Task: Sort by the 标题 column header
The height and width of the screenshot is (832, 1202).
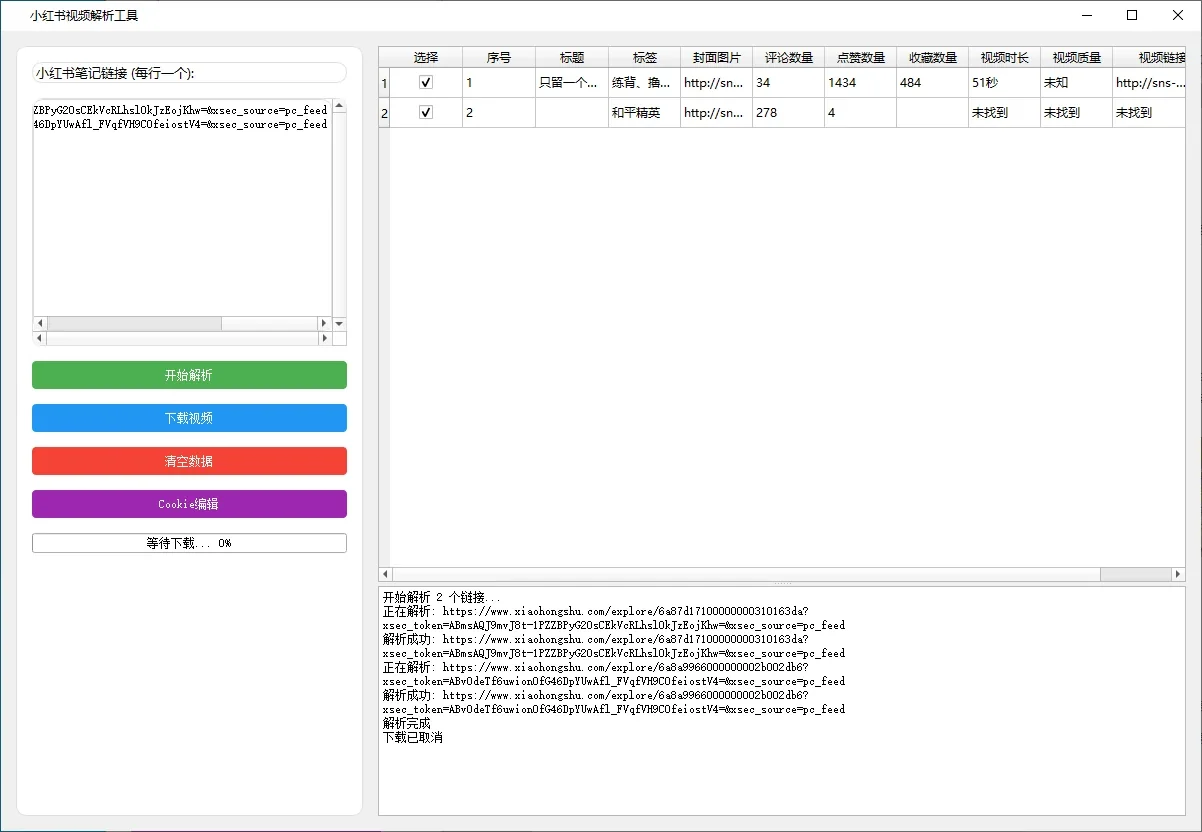Action: point(572,58)
